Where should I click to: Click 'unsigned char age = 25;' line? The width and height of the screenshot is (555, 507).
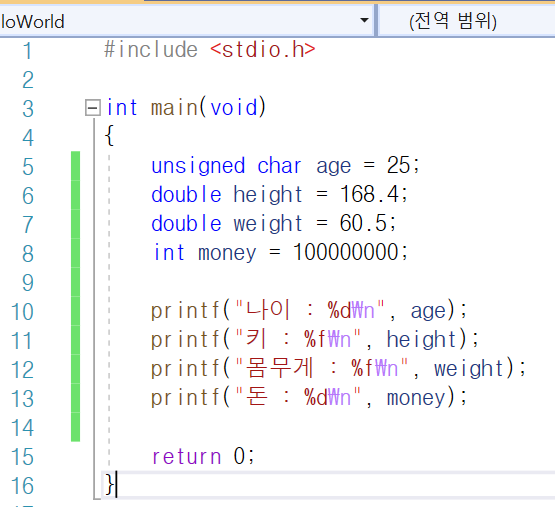tap(285, 165)
